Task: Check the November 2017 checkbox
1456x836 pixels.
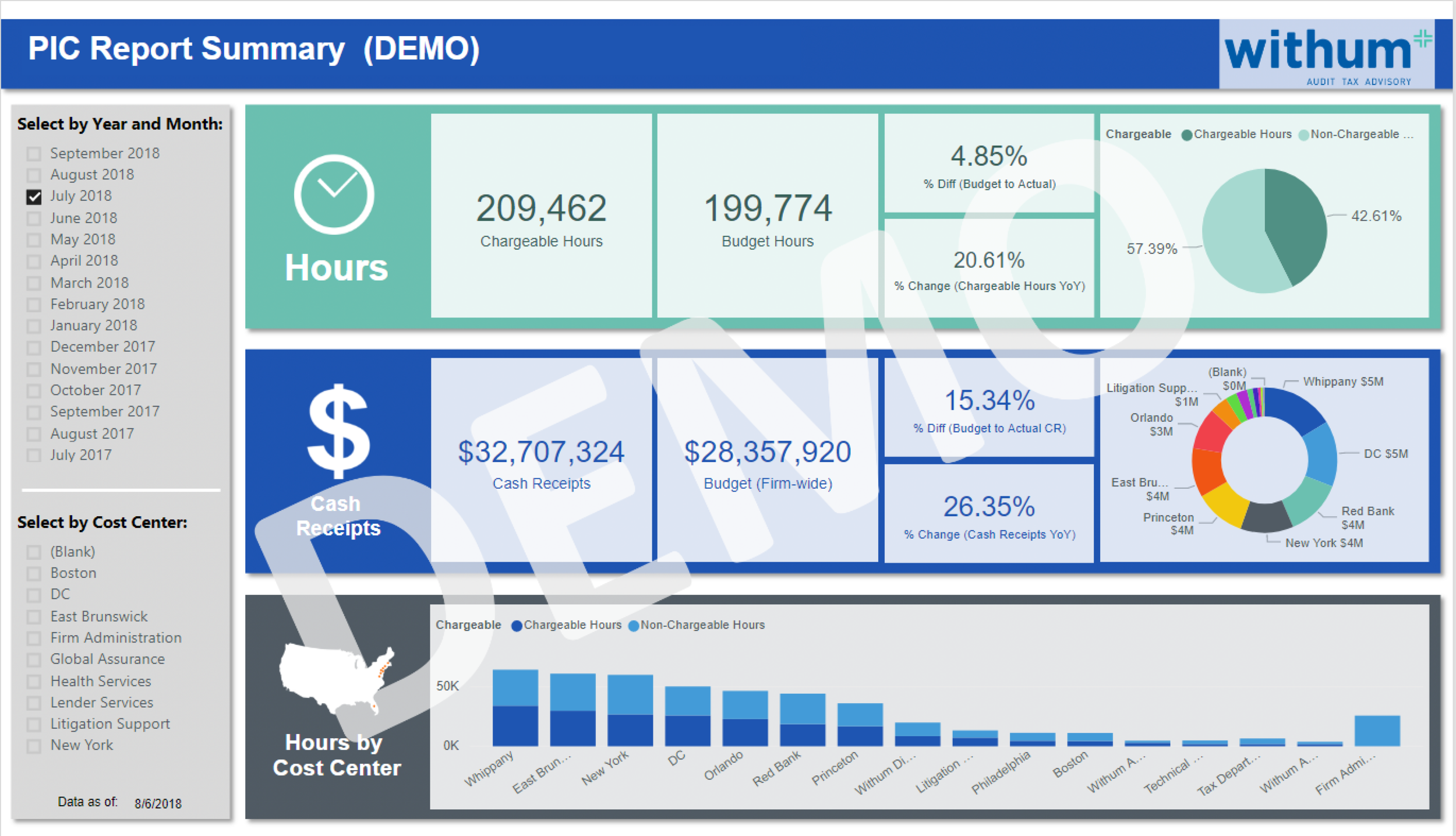Action: (34, 369)
